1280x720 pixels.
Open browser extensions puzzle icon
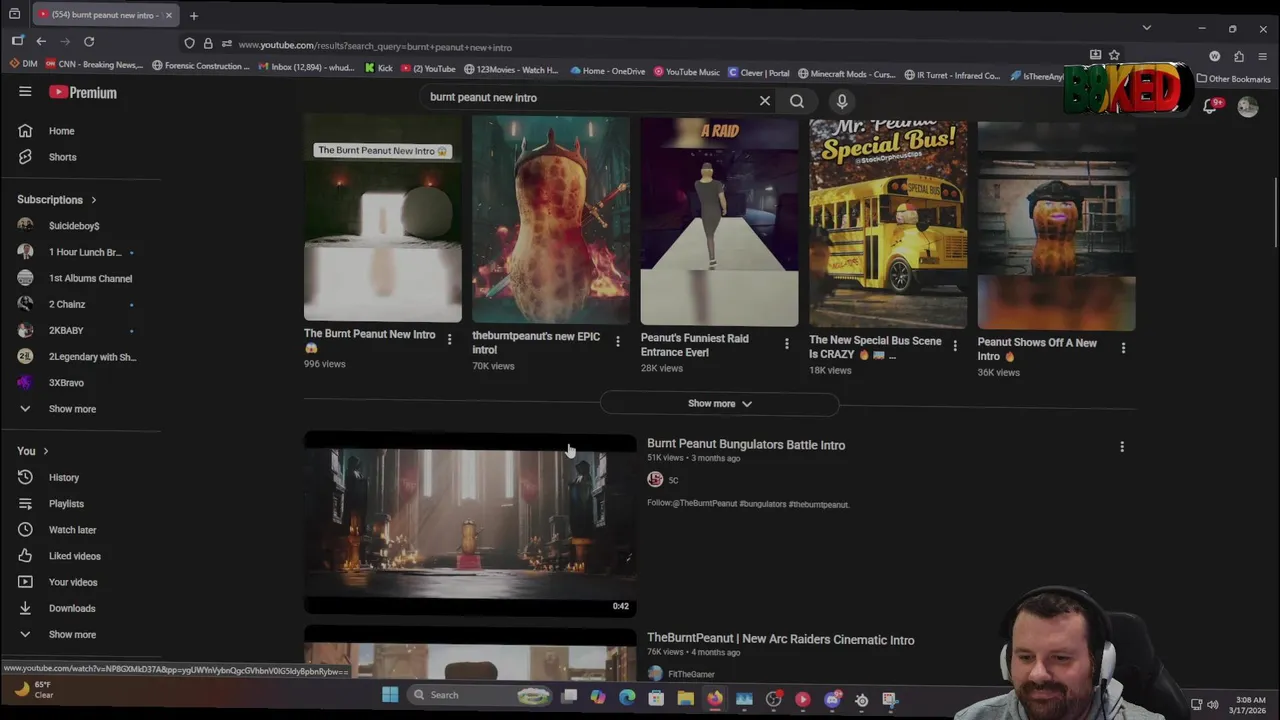point(1239,57)
